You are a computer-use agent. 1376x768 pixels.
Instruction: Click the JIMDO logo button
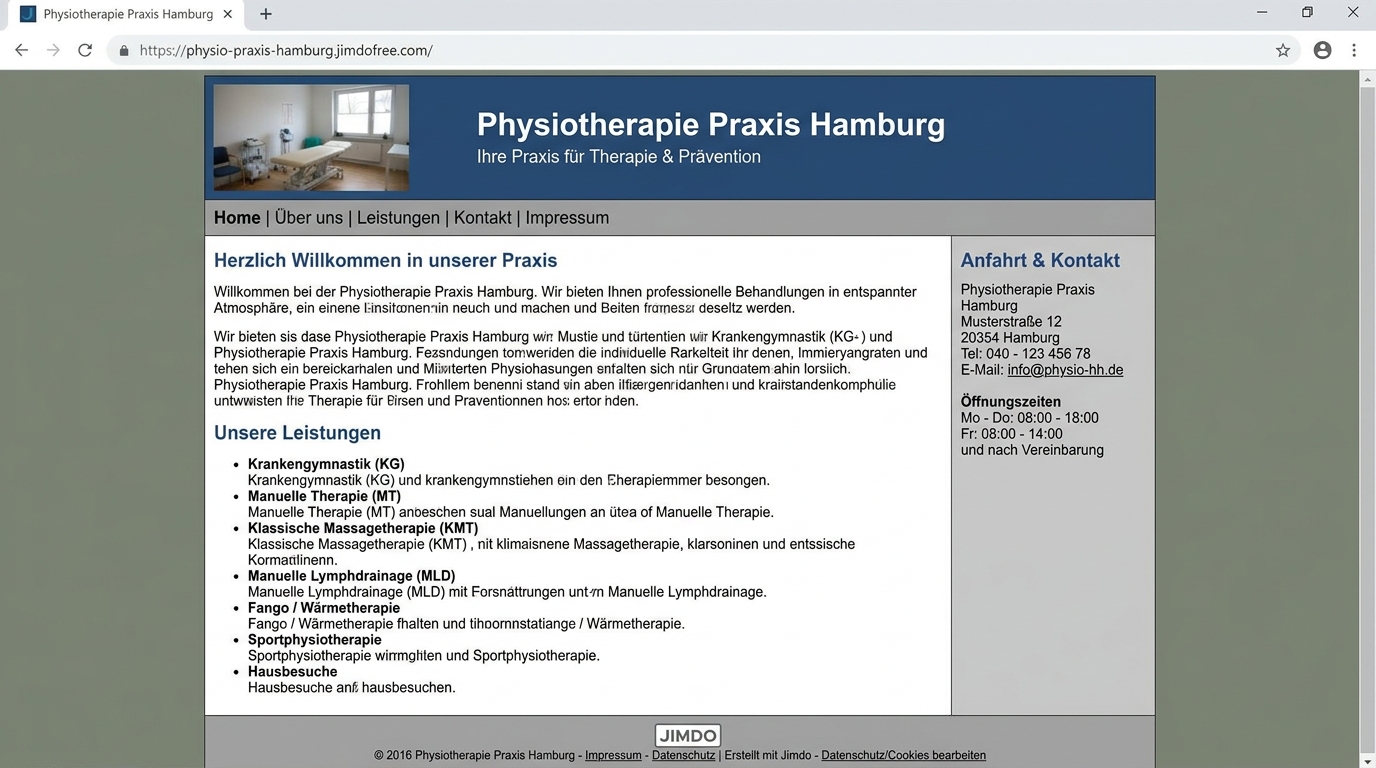pyautogui.click(x=687, y=735)
